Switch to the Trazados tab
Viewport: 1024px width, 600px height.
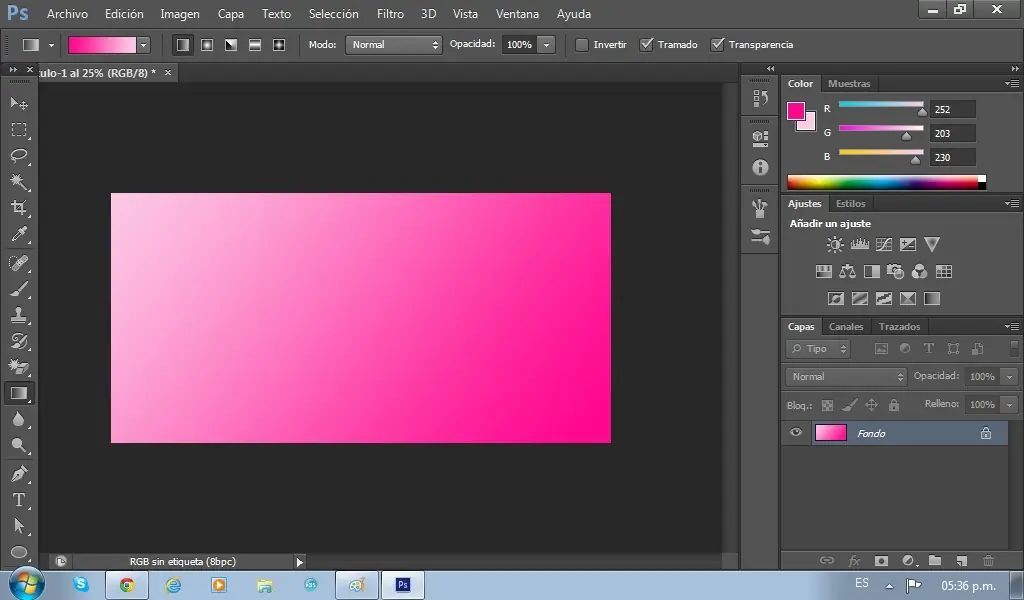tap(899, 326)
